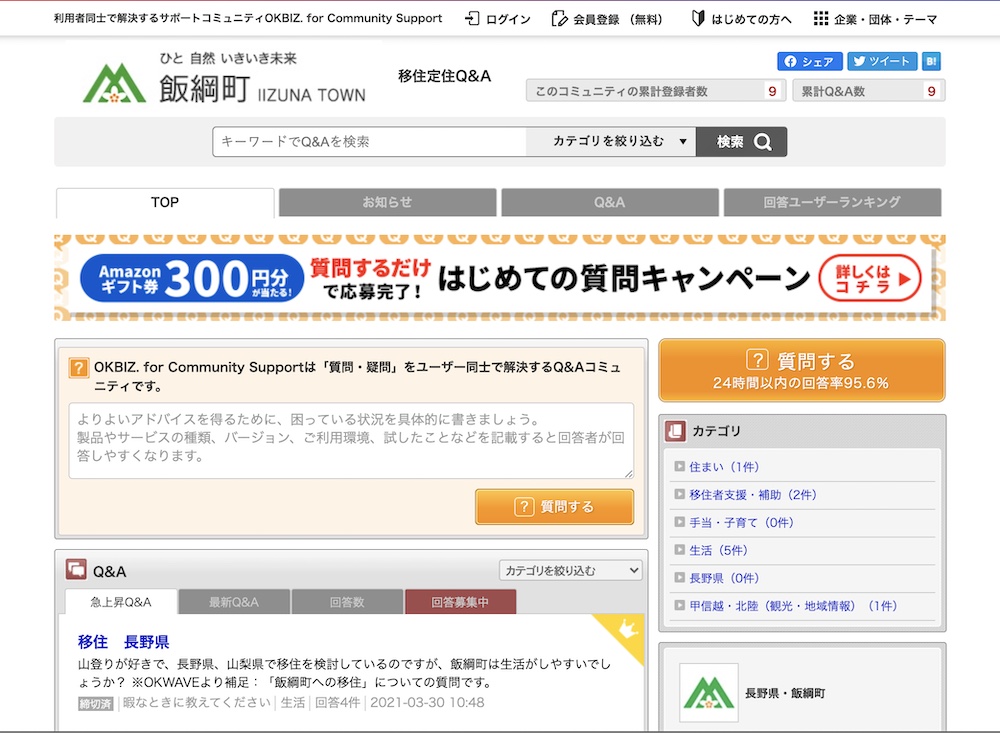Select the 最新Q&A sub-tab
This screenshot has height=733, width=1000.
point(234,602)
